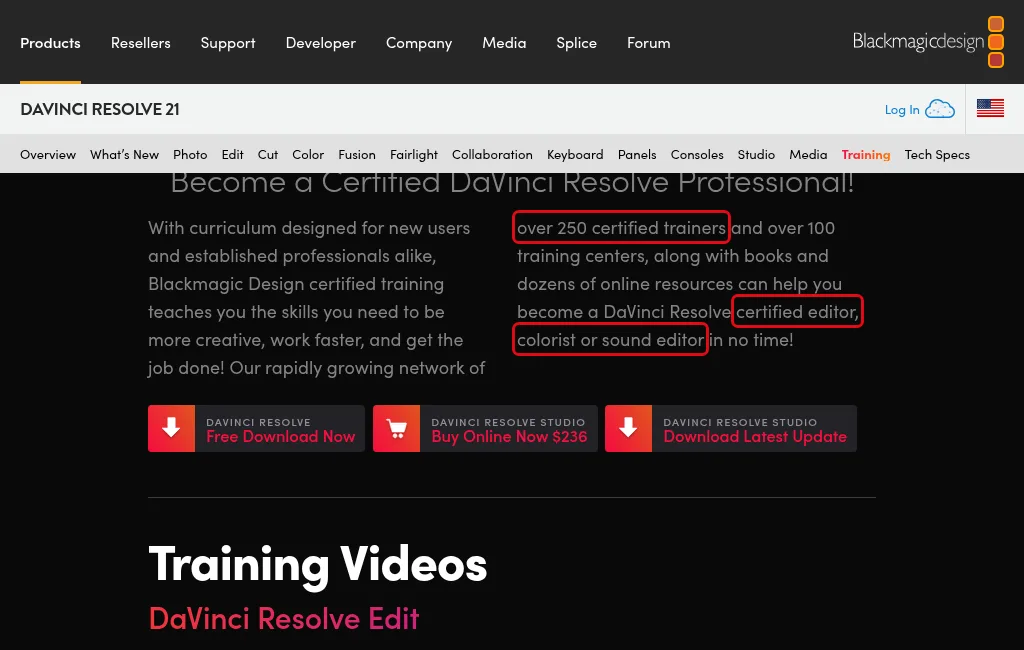Open the Tech Specs tab
This screenshot has width=1024, height=650.
click(937, 155)
